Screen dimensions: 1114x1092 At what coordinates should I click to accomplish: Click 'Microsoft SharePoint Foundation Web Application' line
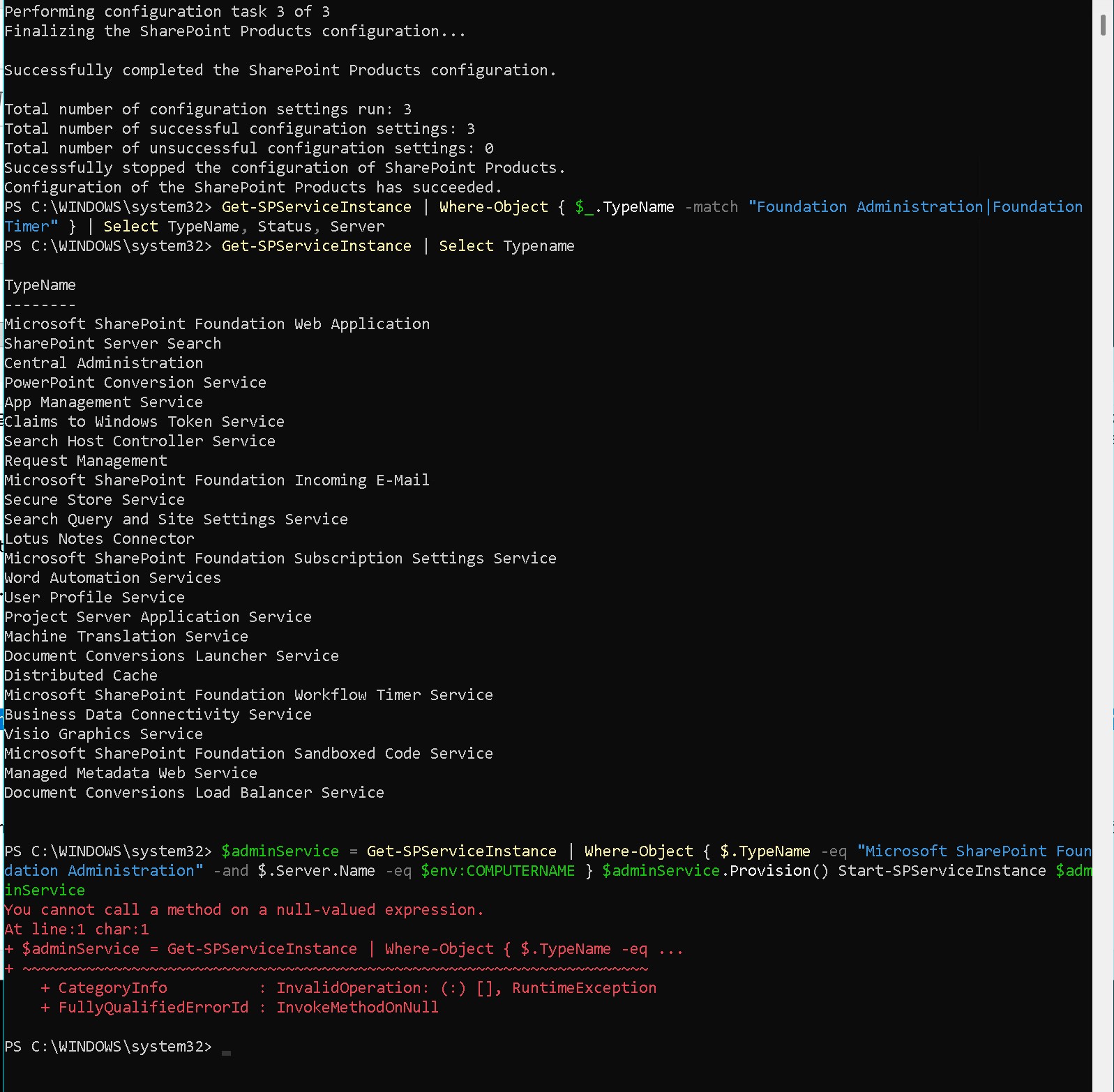[x=217, y=324]
